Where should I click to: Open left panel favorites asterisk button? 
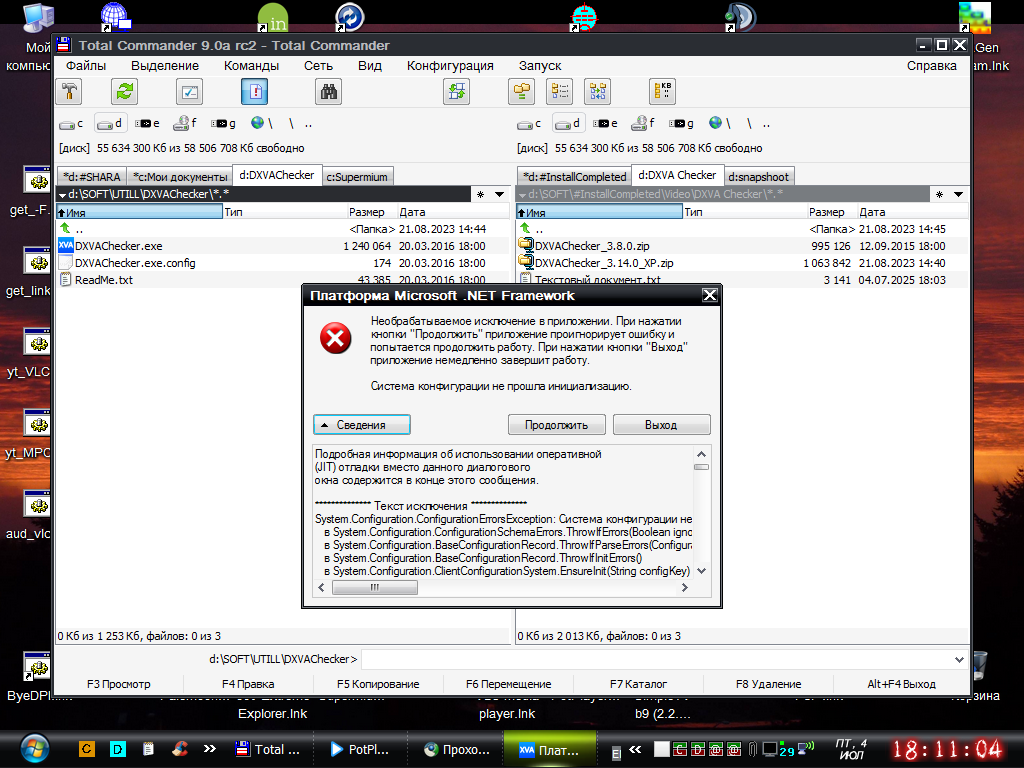click(481, 195)
